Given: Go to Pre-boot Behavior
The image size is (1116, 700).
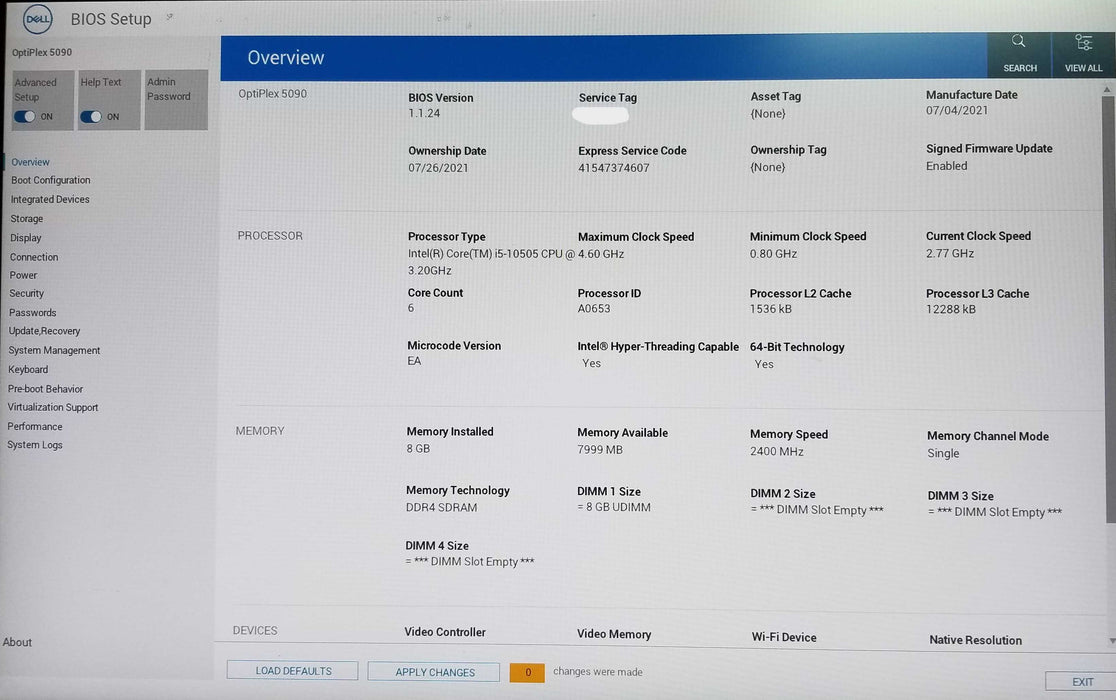Looking at the screenshot, I should click(45, 389).
